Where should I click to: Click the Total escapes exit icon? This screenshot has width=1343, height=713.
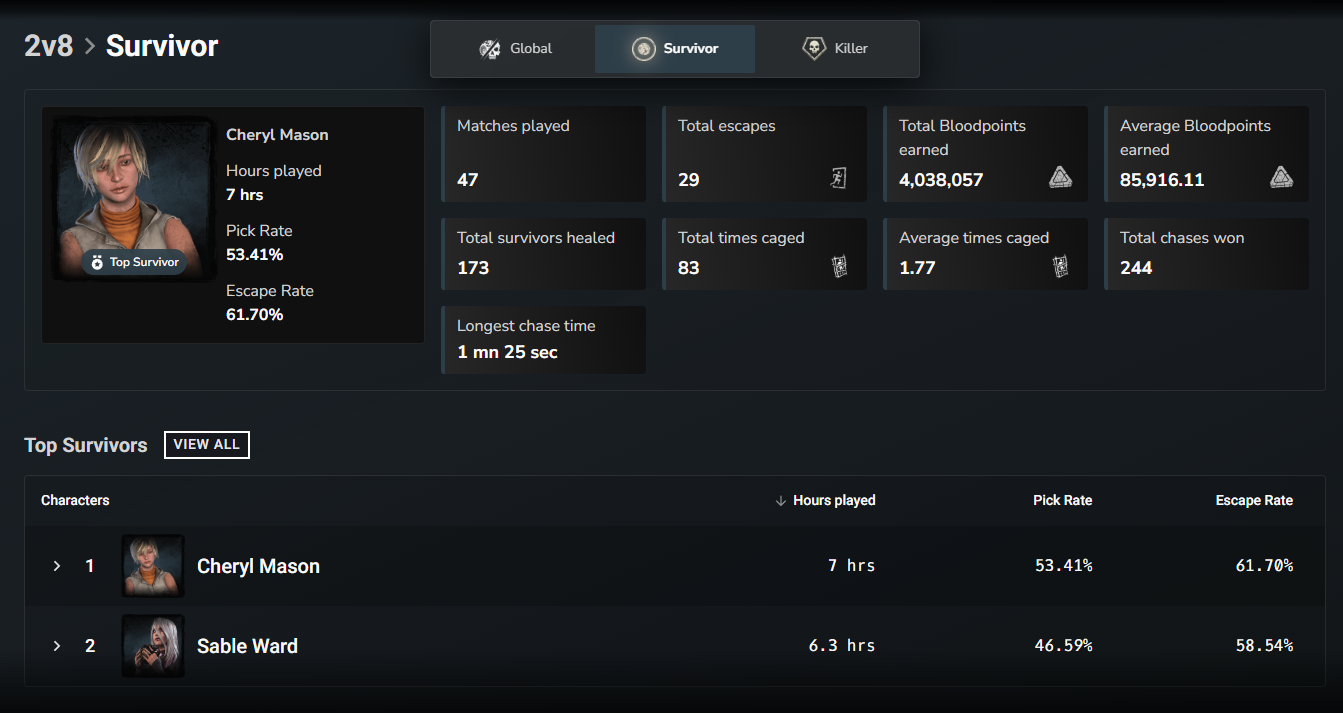click(x=838, y=179)
